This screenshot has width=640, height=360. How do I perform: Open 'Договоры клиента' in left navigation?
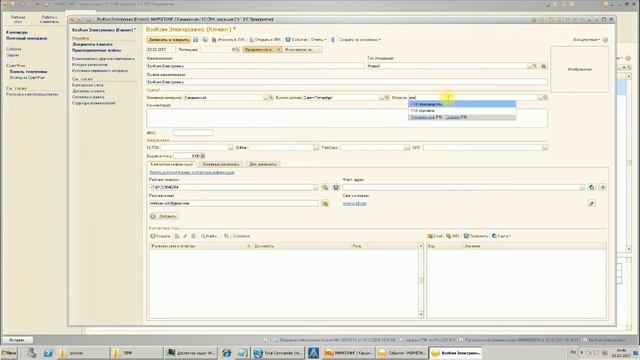[x=89, y=91]
